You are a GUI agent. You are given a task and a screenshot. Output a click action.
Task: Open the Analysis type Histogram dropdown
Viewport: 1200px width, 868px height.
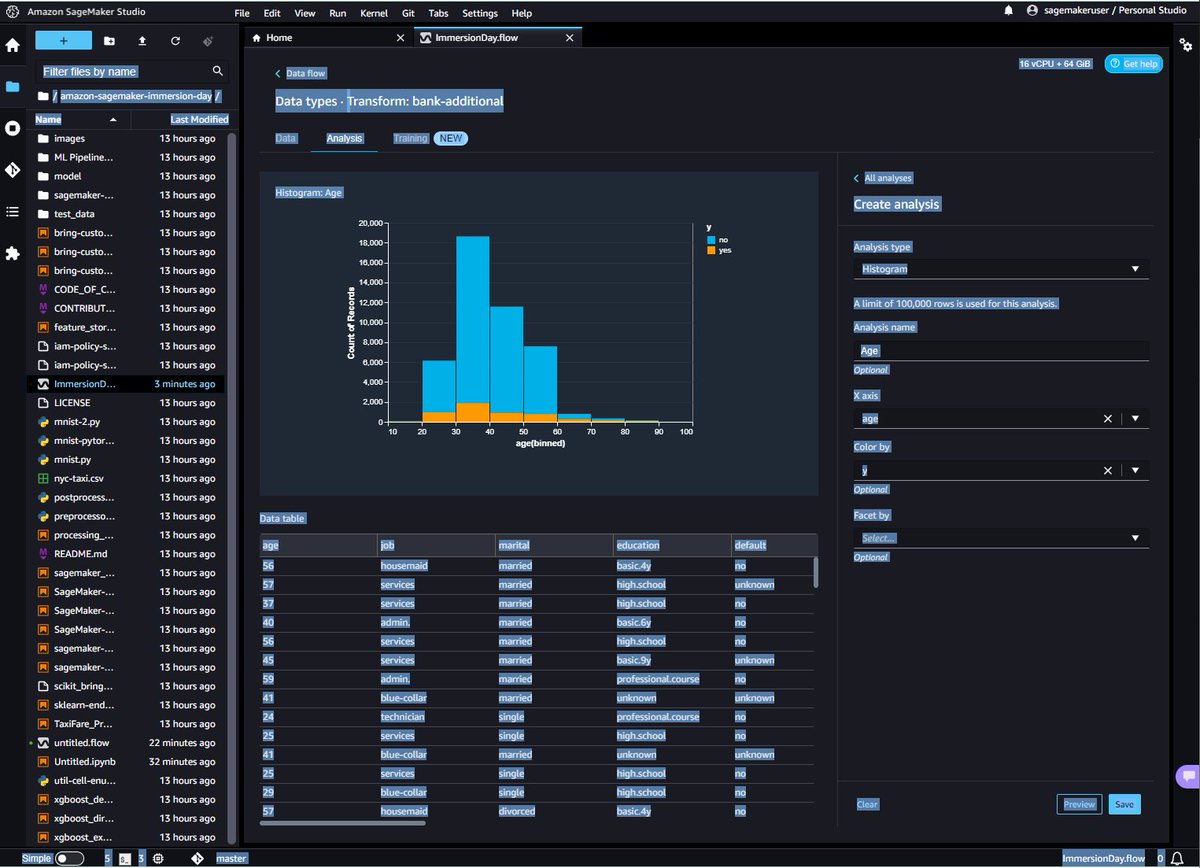click(x=1001, y=269)
